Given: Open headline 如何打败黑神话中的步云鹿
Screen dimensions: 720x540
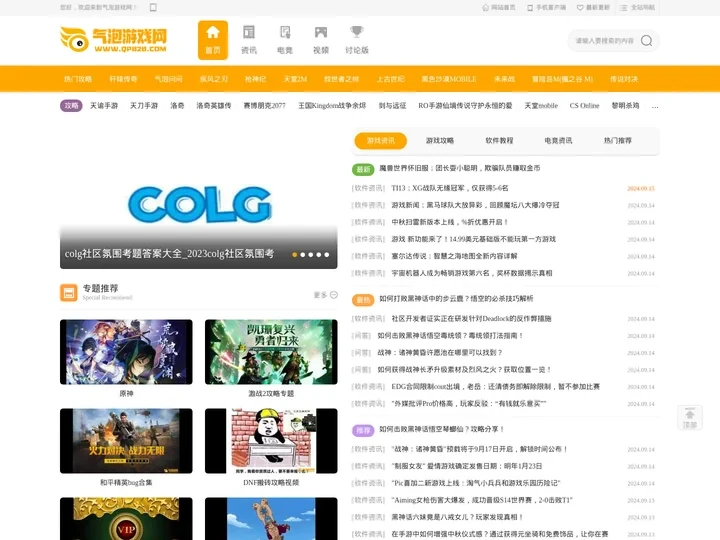Looking at the screenshot, I should point(456,298).
